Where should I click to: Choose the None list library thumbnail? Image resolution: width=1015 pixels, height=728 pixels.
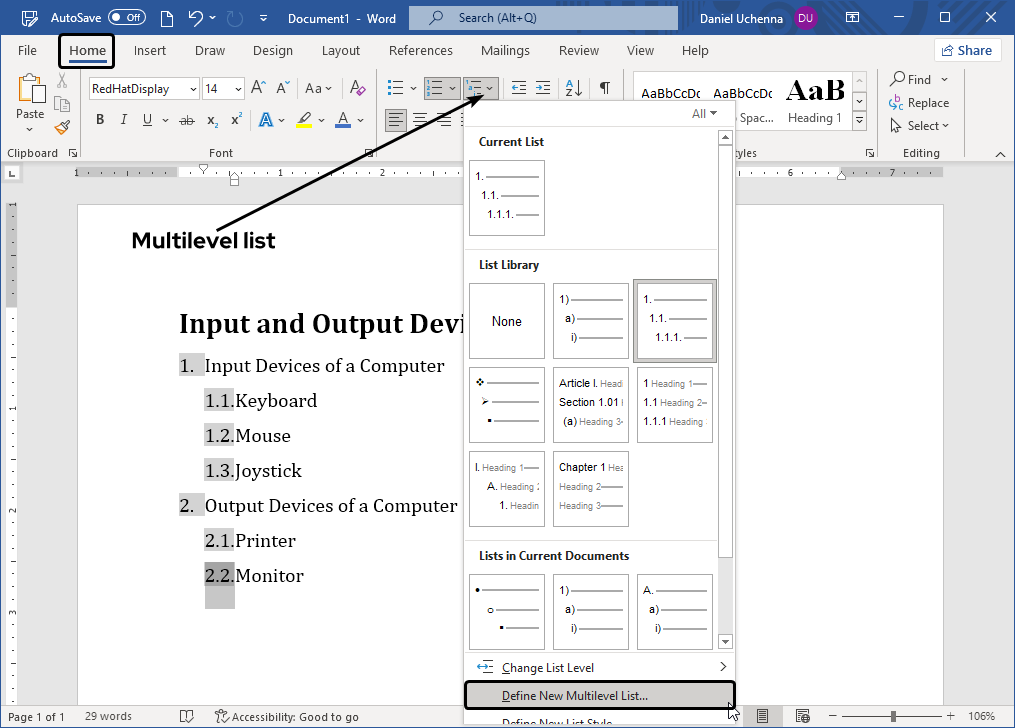(x=507, y=321)
